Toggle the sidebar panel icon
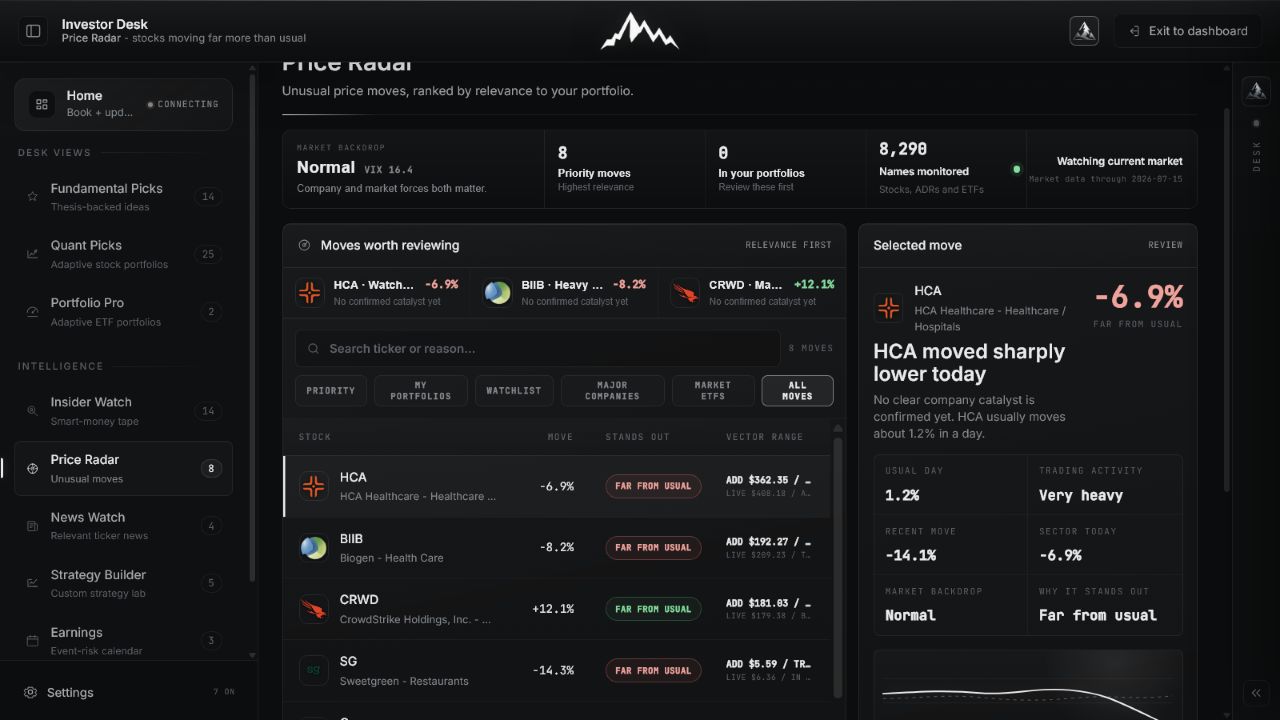 [33, 31]
